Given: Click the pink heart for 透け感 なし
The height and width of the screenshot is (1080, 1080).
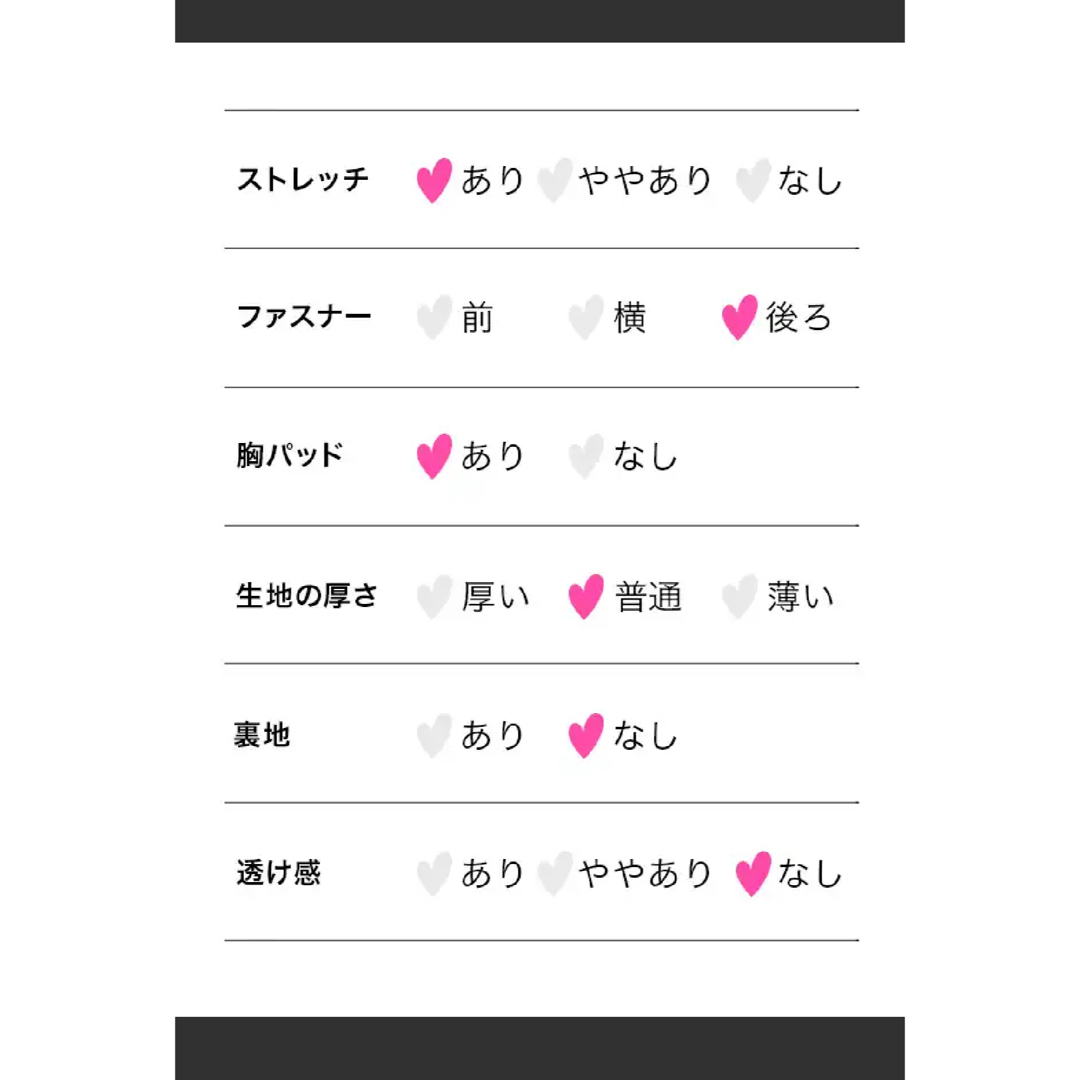Looking at the screenshot, I should click(x=753, y=874).
